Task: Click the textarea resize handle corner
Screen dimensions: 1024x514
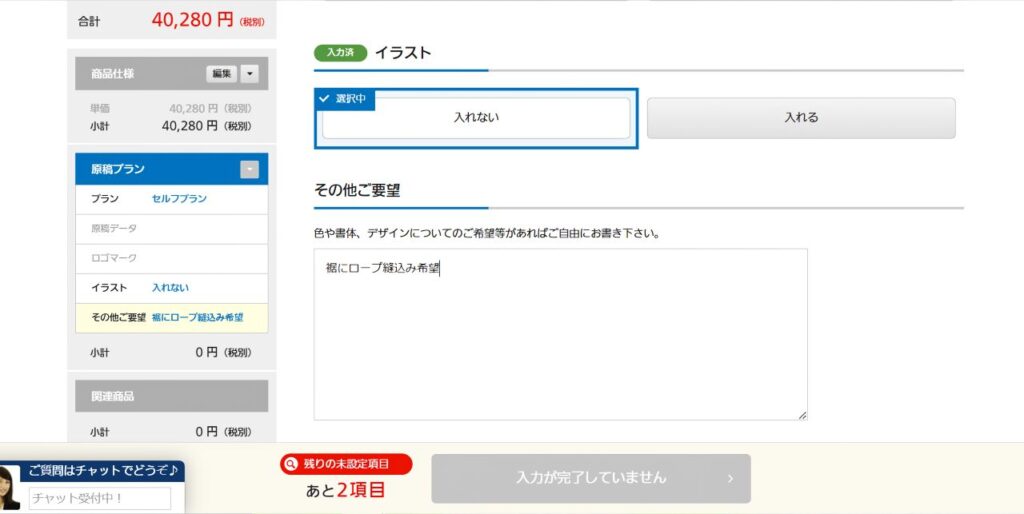Action: [x=802, y=415]
